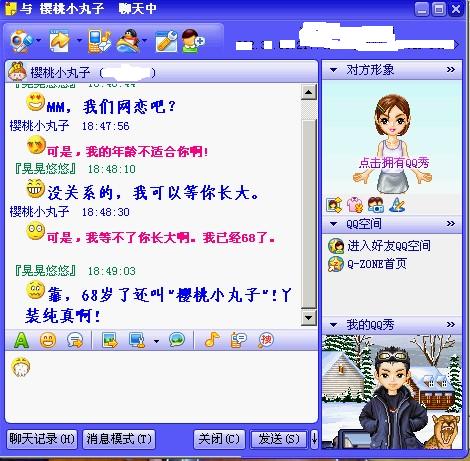The image size is (470, 461).
Task: Click message "没关系的，我可以等你长大。"
Action: (153, 193)
